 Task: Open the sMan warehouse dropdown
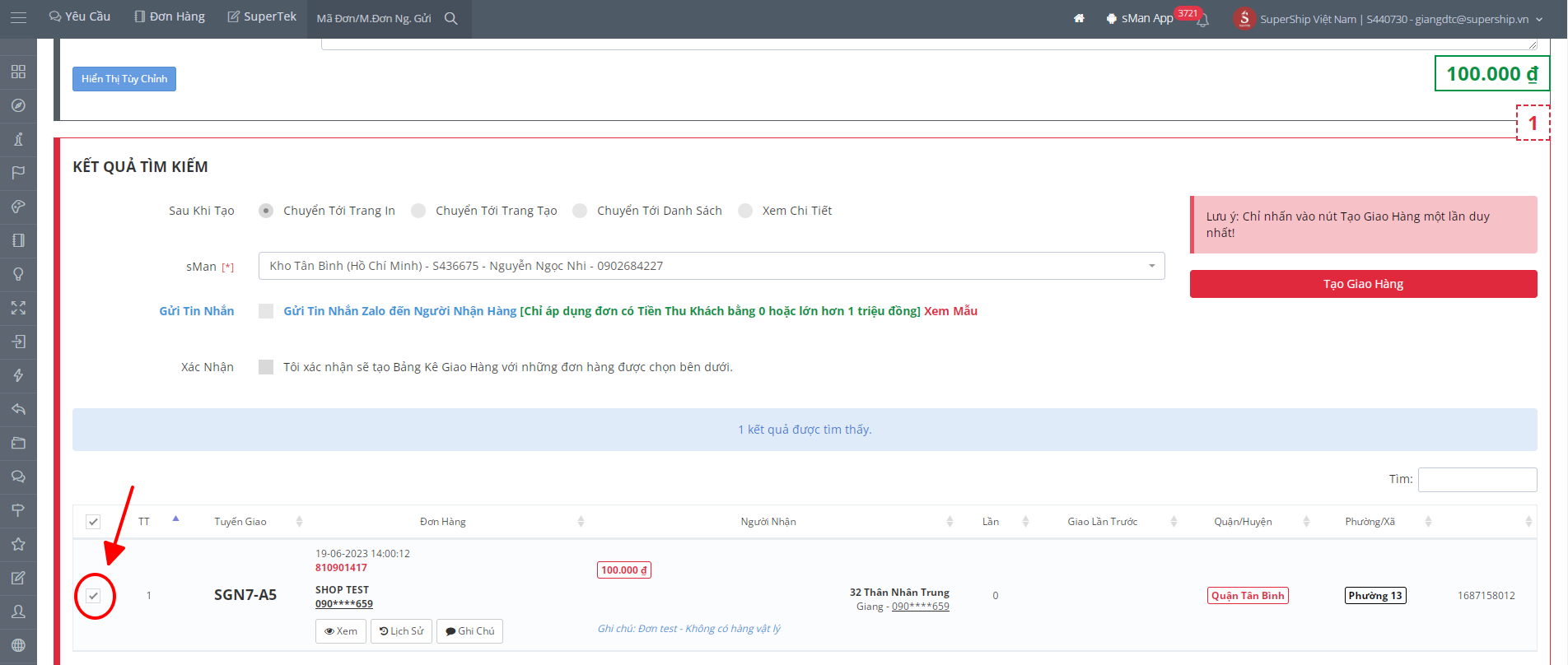tap(712, 266)
